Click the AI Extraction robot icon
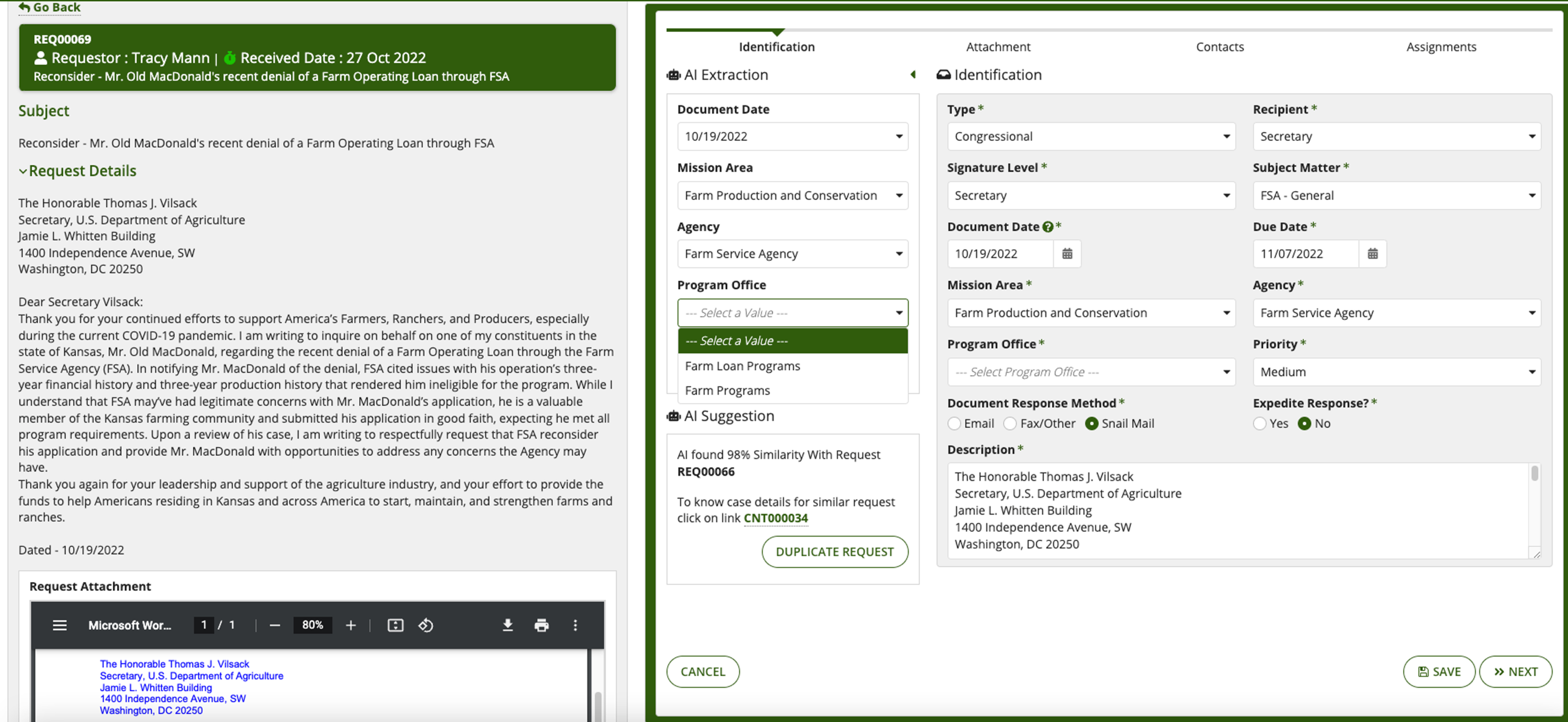 [x=673, y=75]
